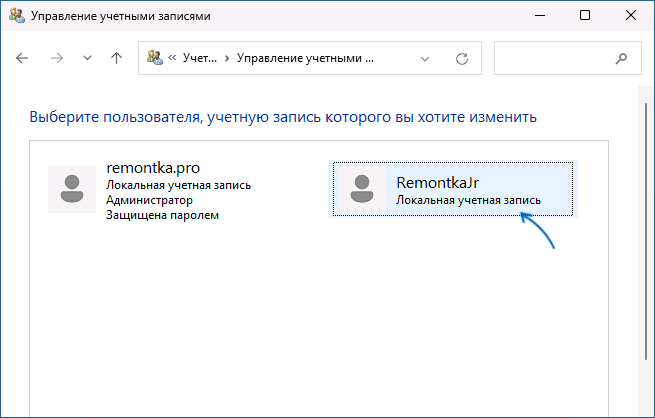Maximize the account management window
Screen dimensions: 655x418
585,15
